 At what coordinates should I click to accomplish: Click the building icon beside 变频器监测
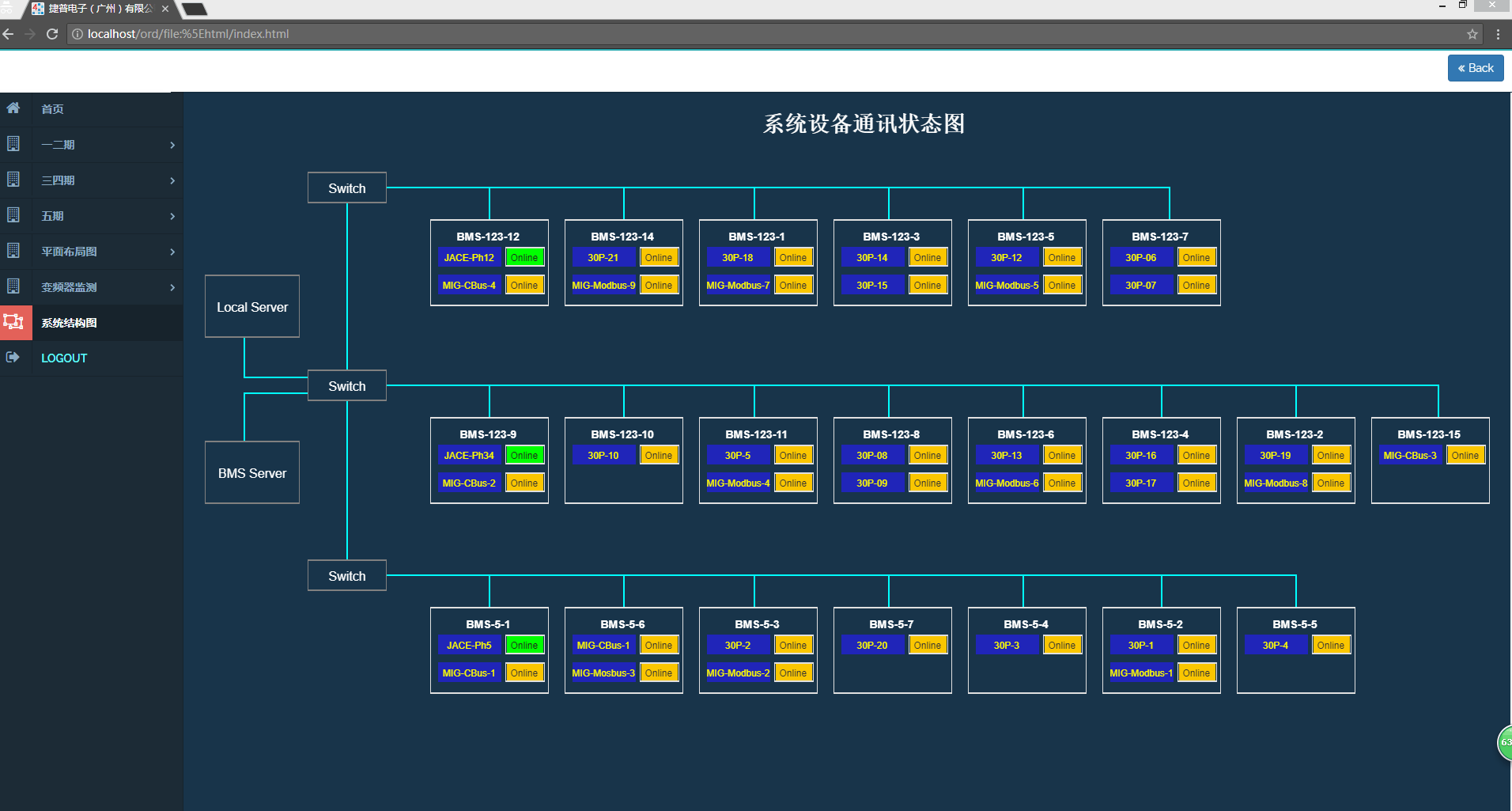13,286
